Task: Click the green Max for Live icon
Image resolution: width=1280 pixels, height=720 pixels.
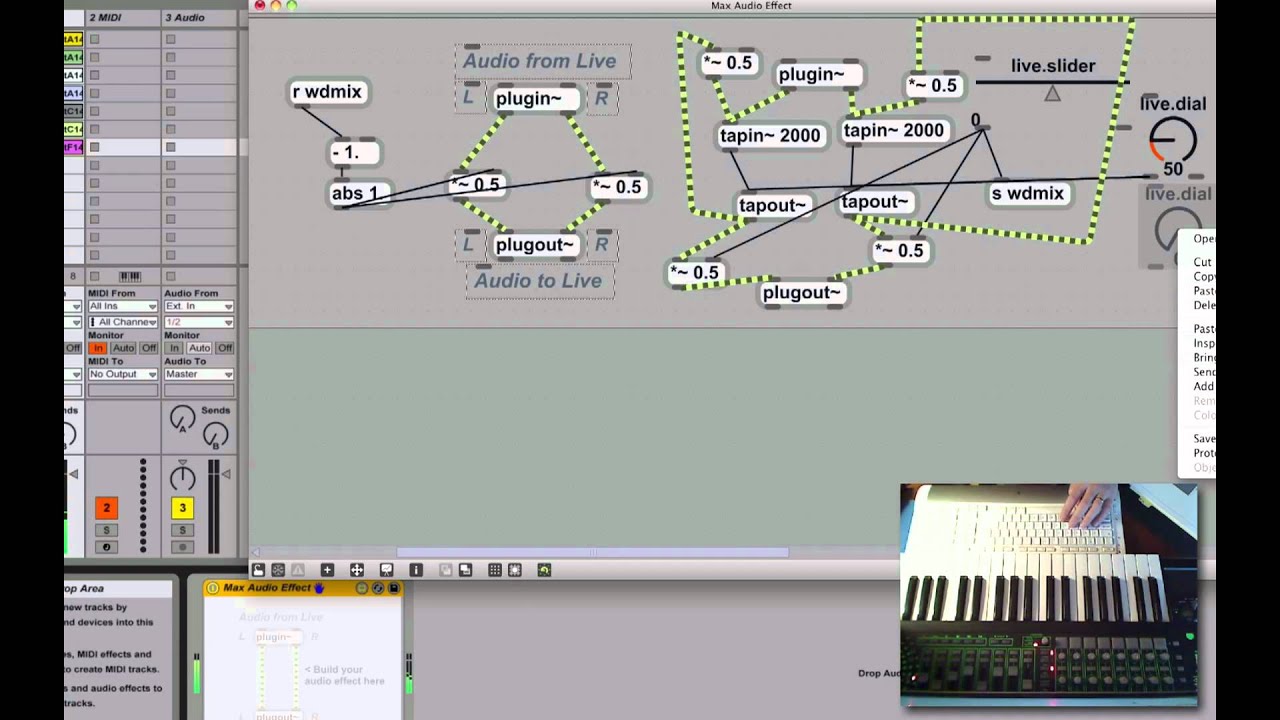Action: click(544, 570)
